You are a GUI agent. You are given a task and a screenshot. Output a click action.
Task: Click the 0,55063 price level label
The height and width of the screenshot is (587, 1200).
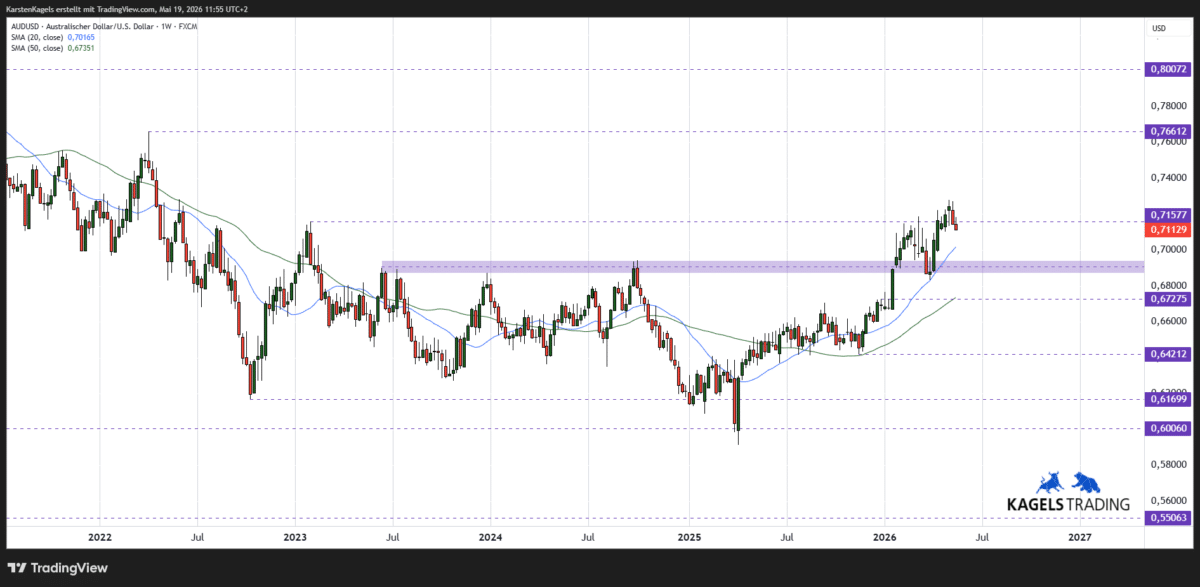coord(1168,518)
